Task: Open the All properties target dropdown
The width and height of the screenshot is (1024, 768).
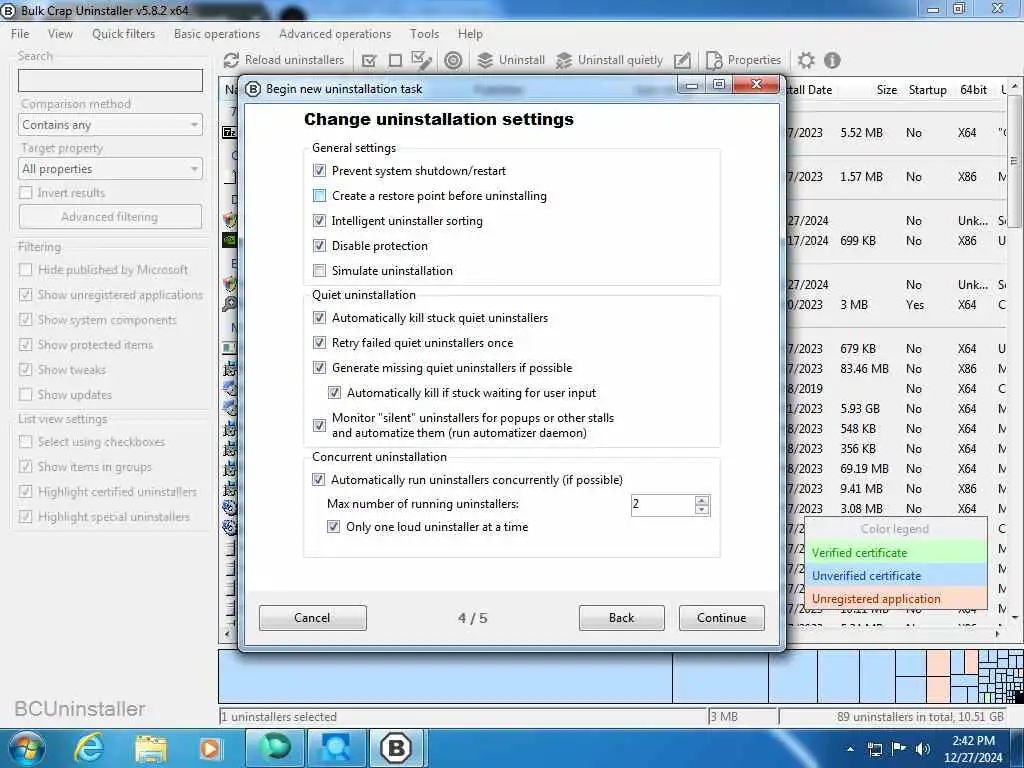Action: [110, 169]
